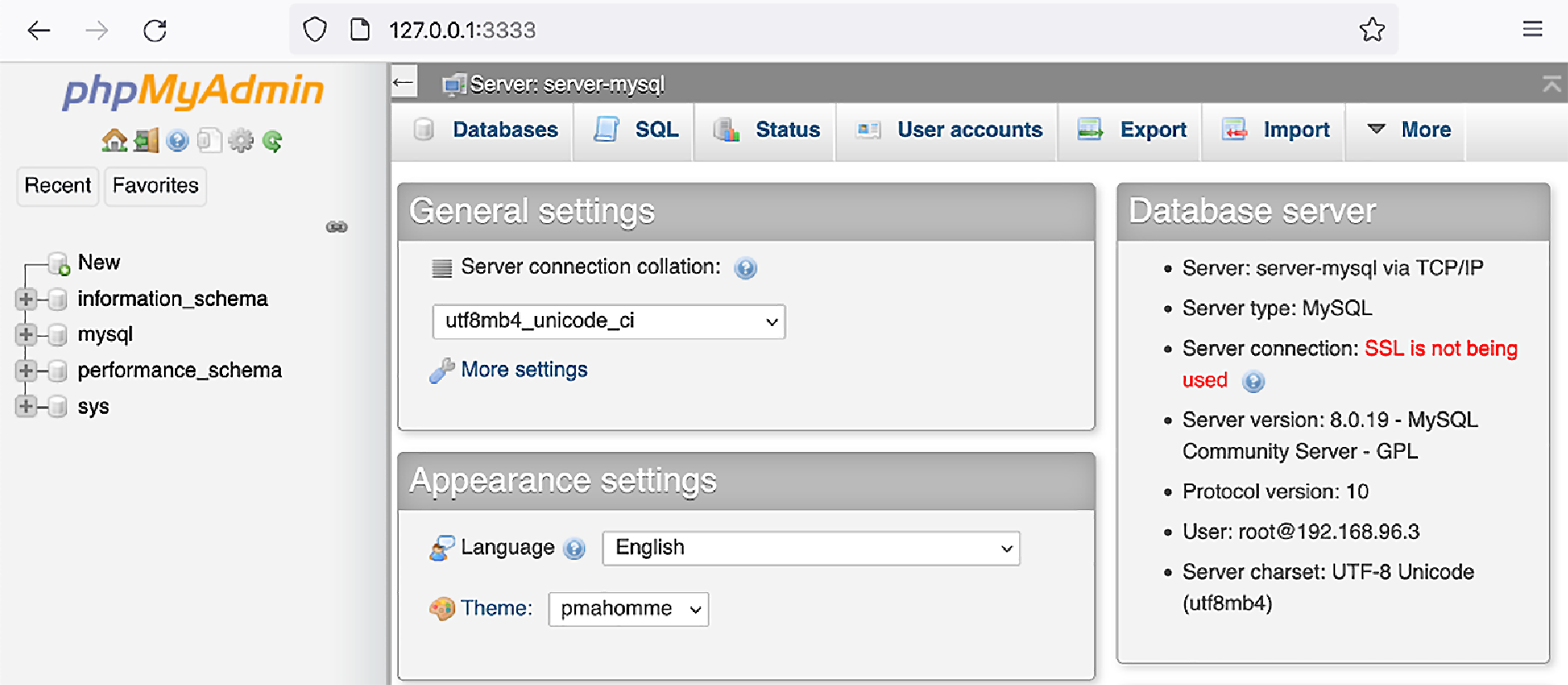Open phpMyAdmin documentation question-mark icon

pyautogui.click(x=177, y=141)
